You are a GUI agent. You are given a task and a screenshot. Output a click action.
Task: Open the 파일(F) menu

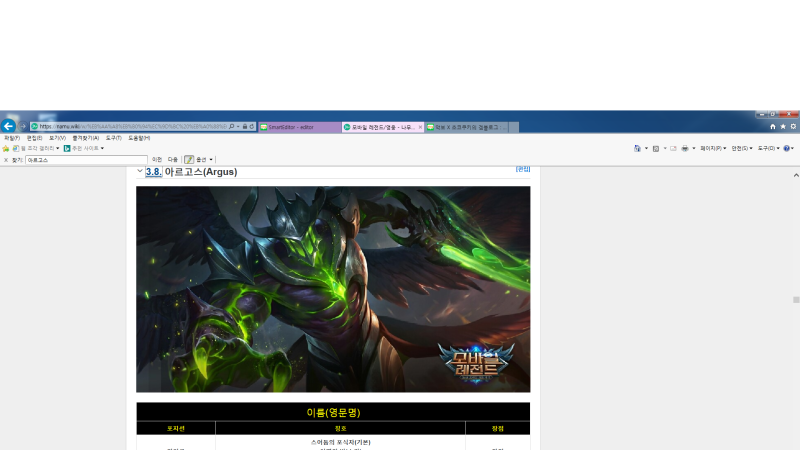(x=12, y=138)
